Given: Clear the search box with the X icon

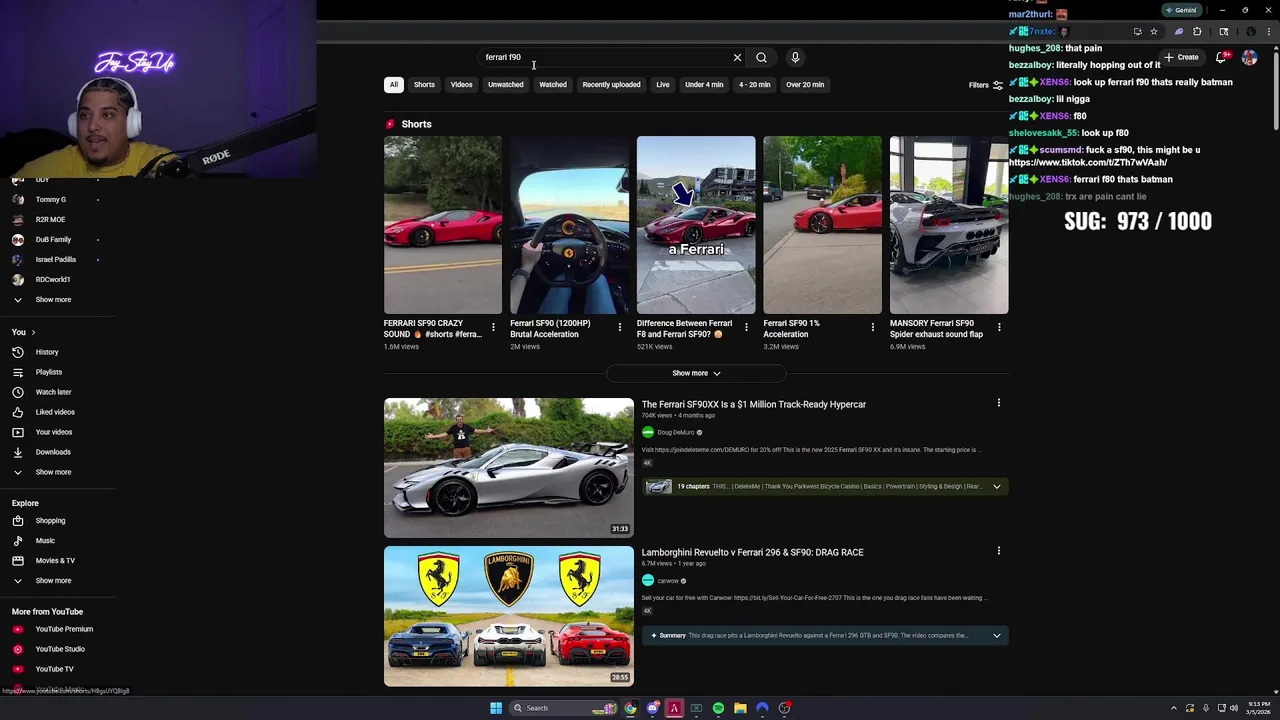Looking at the screenshot, I should [737, 57].
